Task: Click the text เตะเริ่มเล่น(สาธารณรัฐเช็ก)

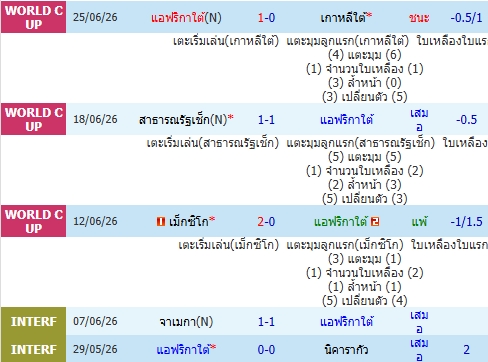Action: pos(213,143)
